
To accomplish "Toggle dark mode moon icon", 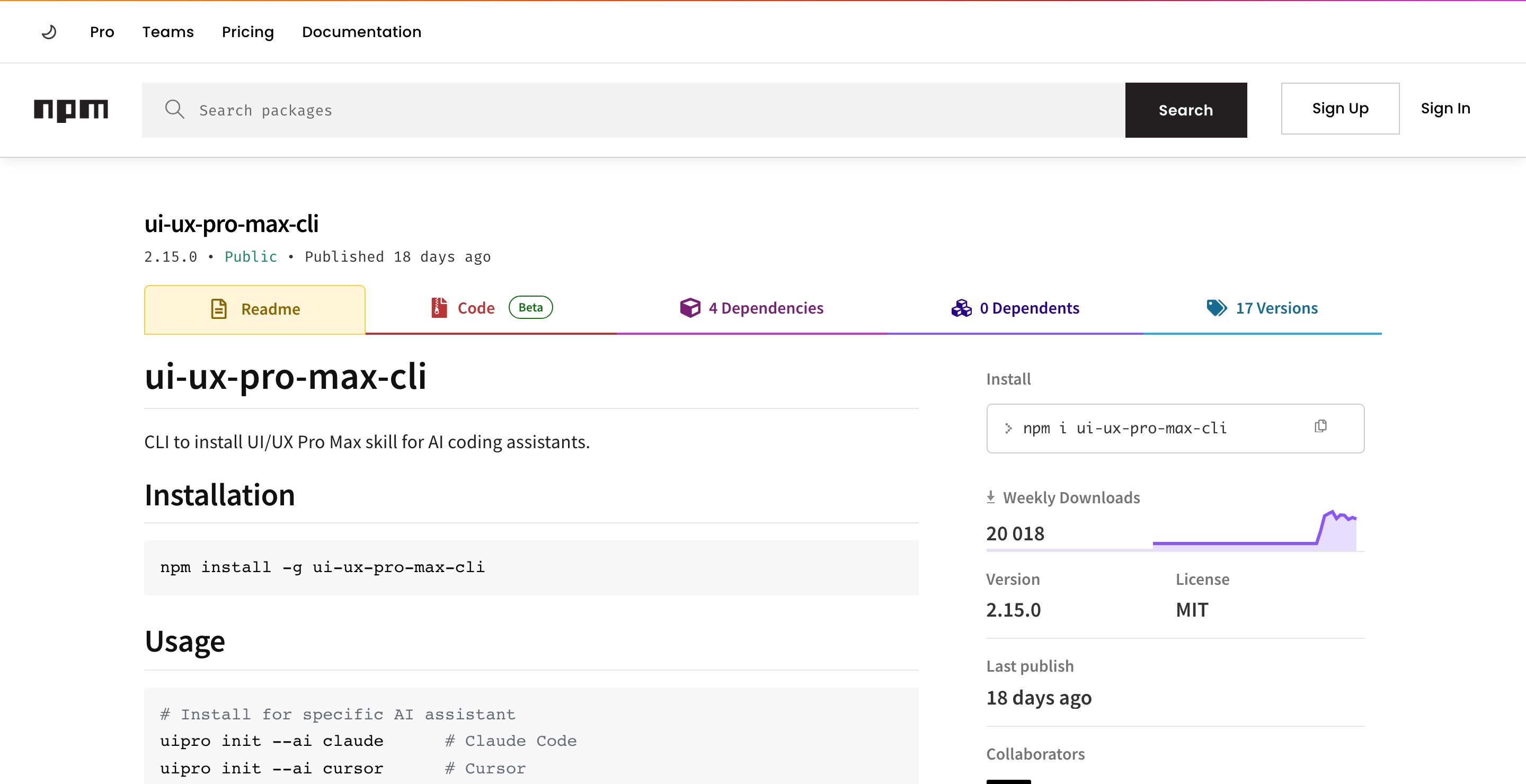I will coord(49,32).
